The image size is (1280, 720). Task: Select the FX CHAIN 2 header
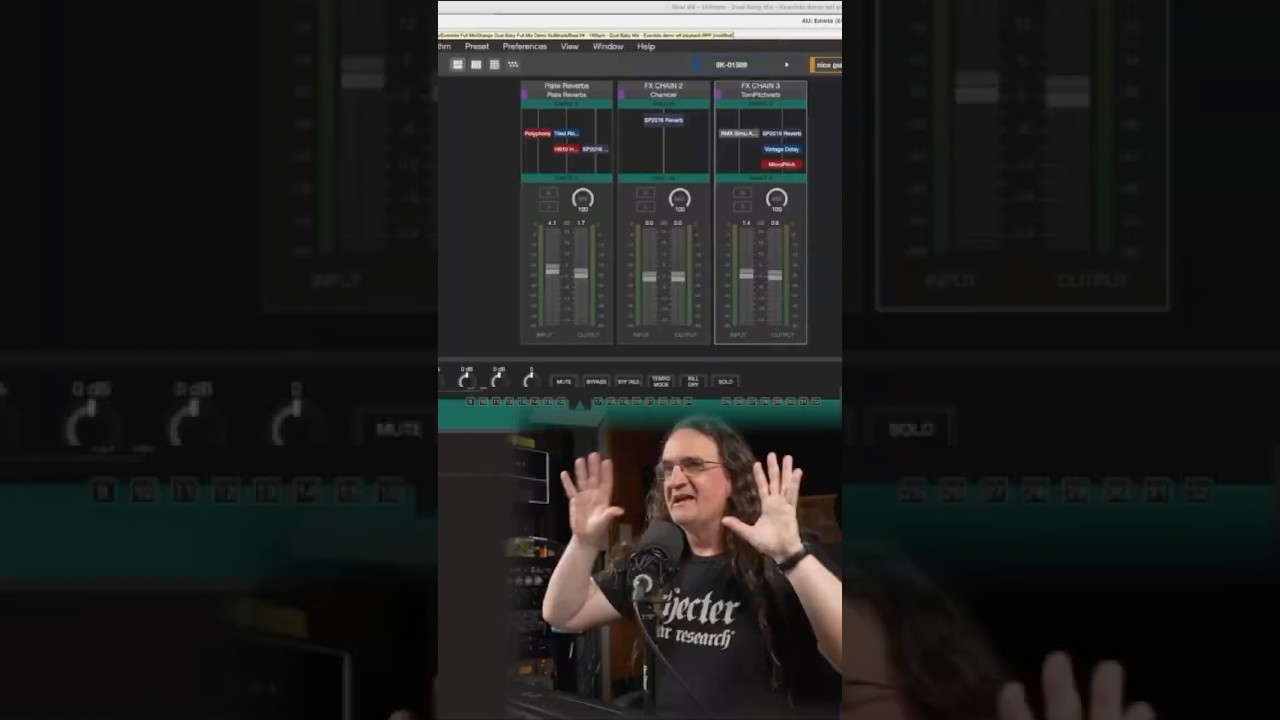pyautogui.click(x=663, y=90)
